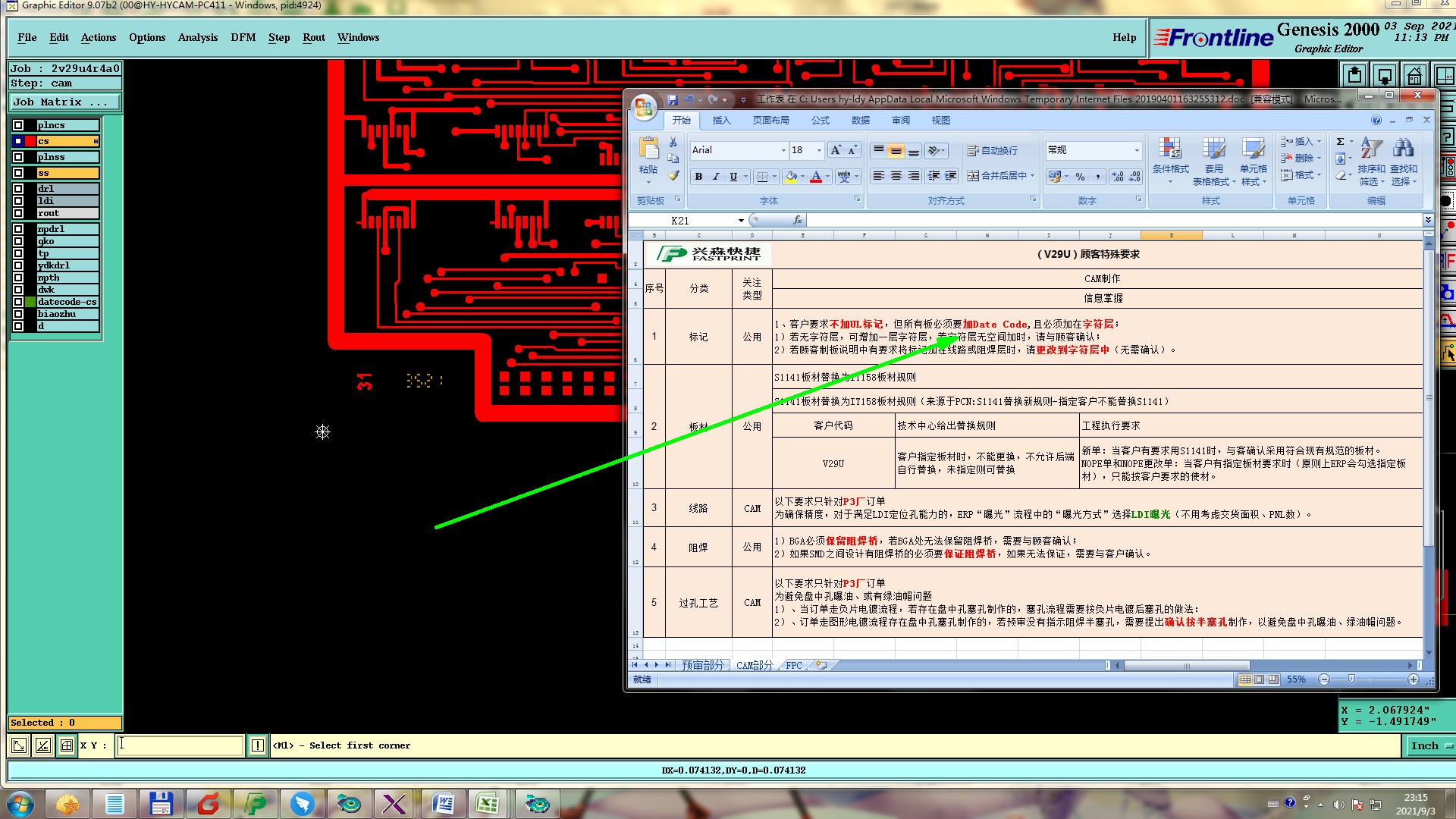Click the Genesis grid crosshair icon
This screenshot has width=1456, height=819.
coord(67,745)
